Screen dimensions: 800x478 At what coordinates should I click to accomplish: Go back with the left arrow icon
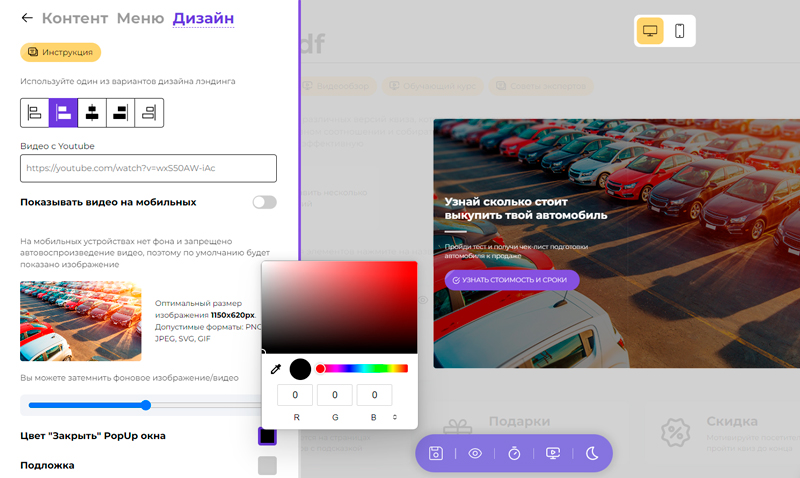[x=27, y=18]
